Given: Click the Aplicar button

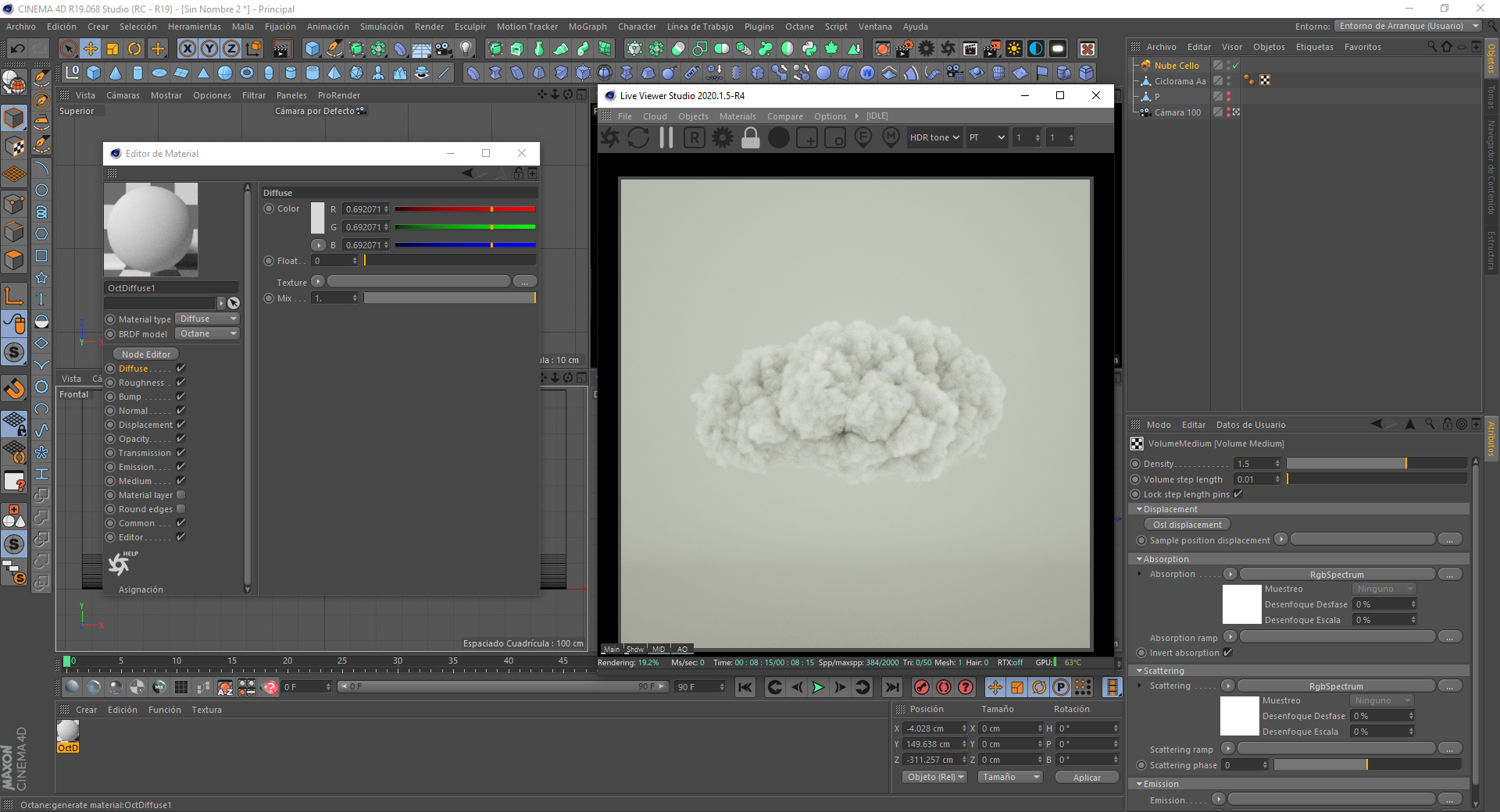Looking at the screenshot, I should [1086, 778].
